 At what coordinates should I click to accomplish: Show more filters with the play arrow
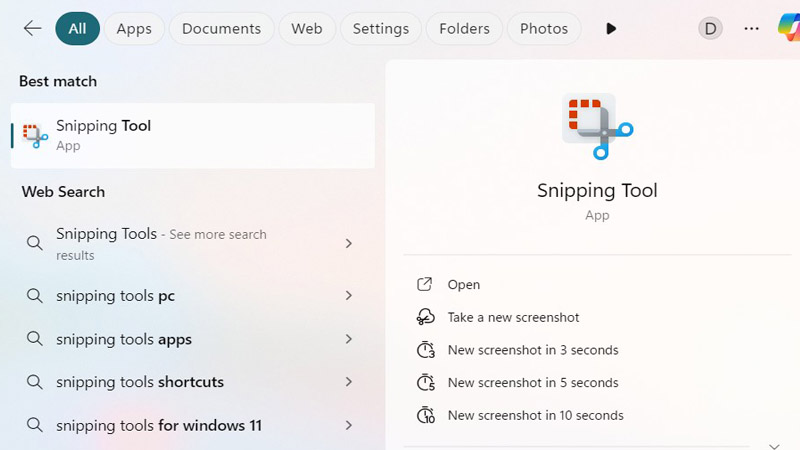pyautogui.click(x=611, y=29)
